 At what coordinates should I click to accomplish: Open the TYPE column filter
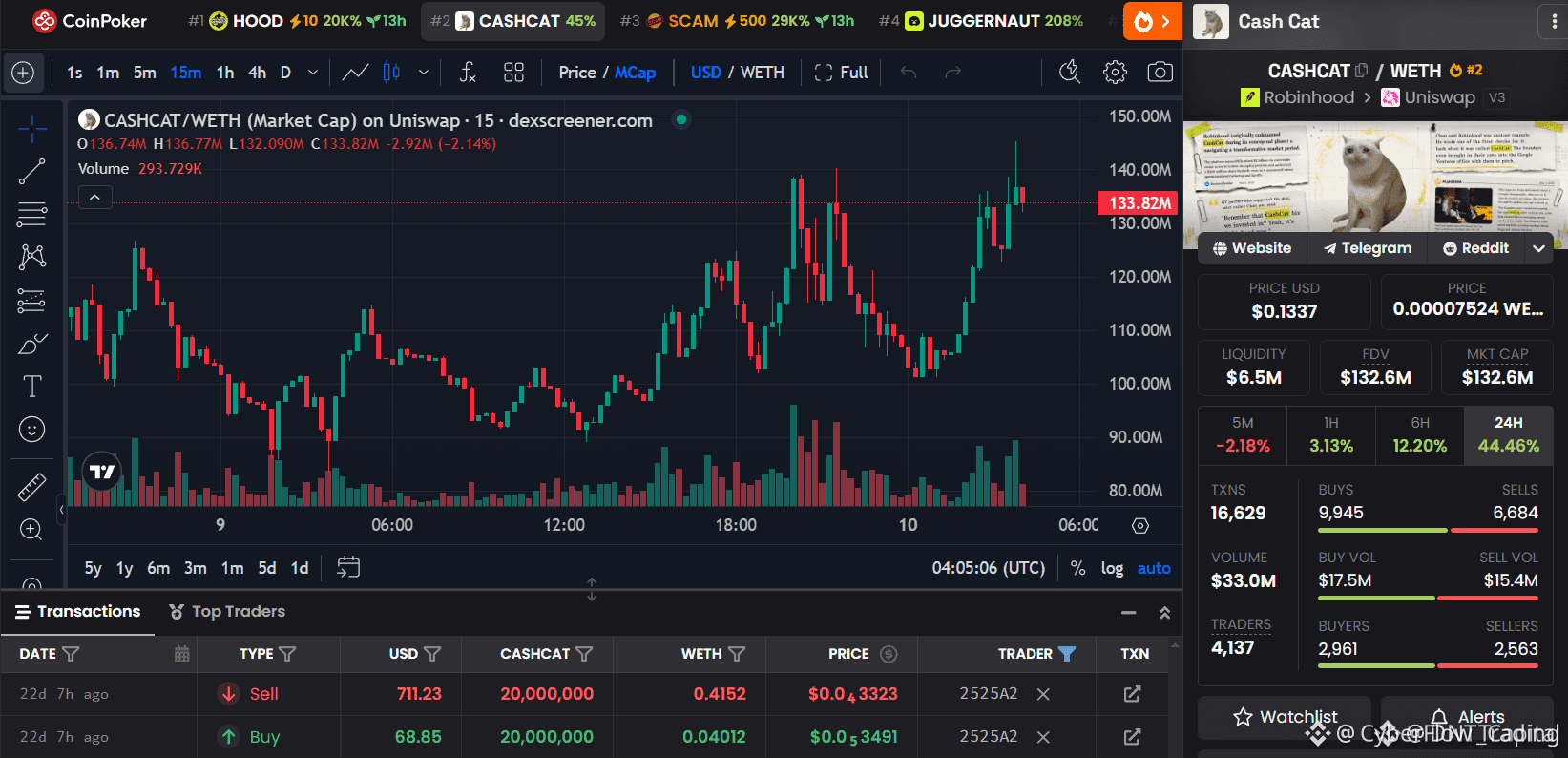coord(287,654)
